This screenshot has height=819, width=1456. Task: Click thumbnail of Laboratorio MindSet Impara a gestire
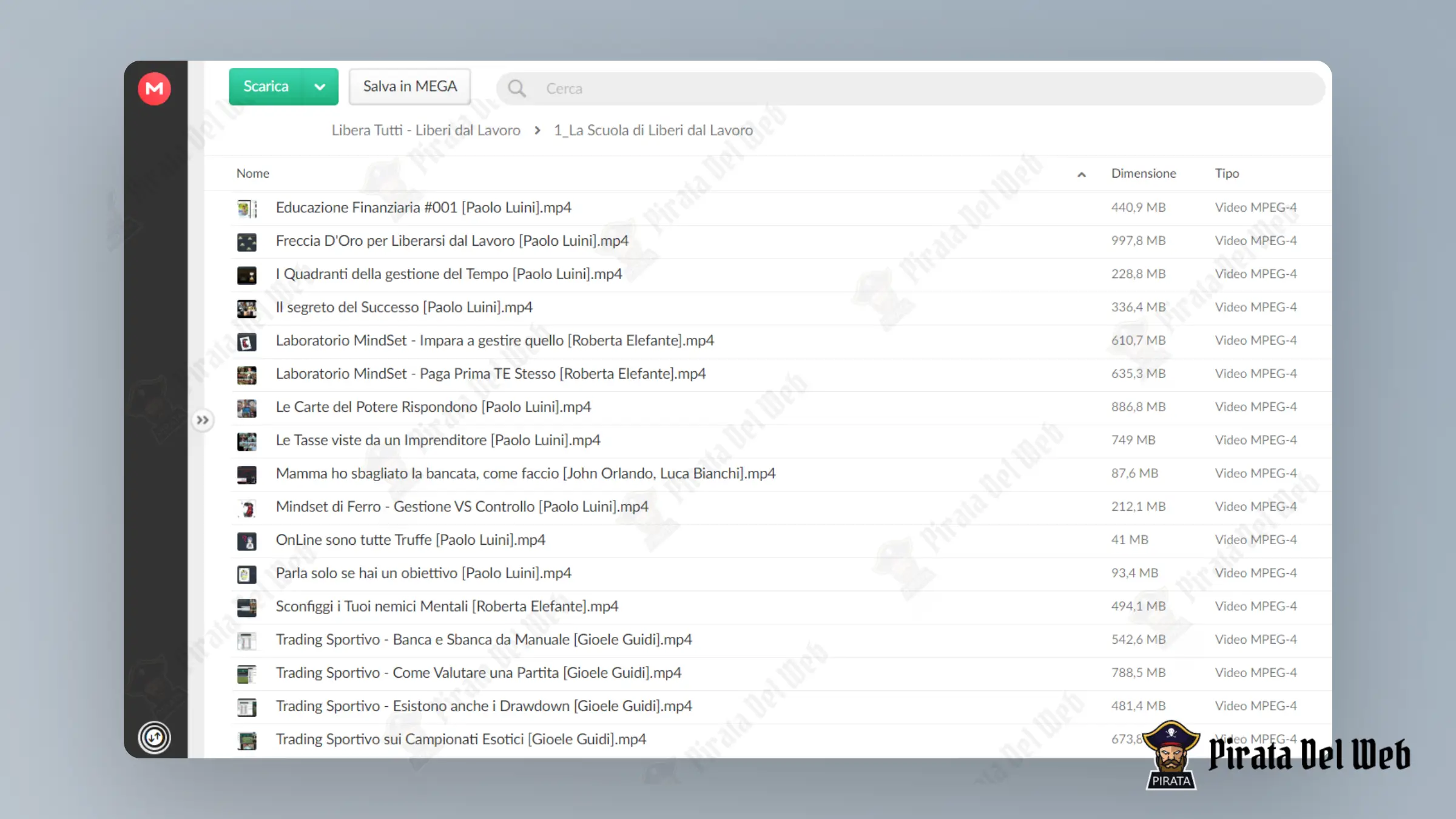click(x=247, y=342)
